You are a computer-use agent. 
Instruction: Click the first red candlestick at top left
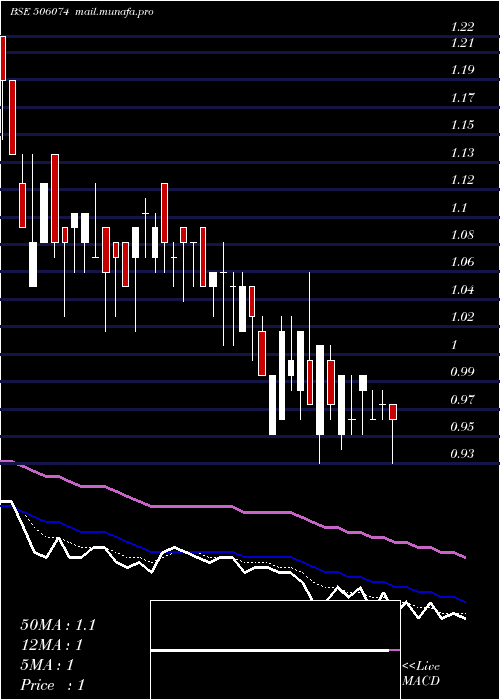click(3, 58)
